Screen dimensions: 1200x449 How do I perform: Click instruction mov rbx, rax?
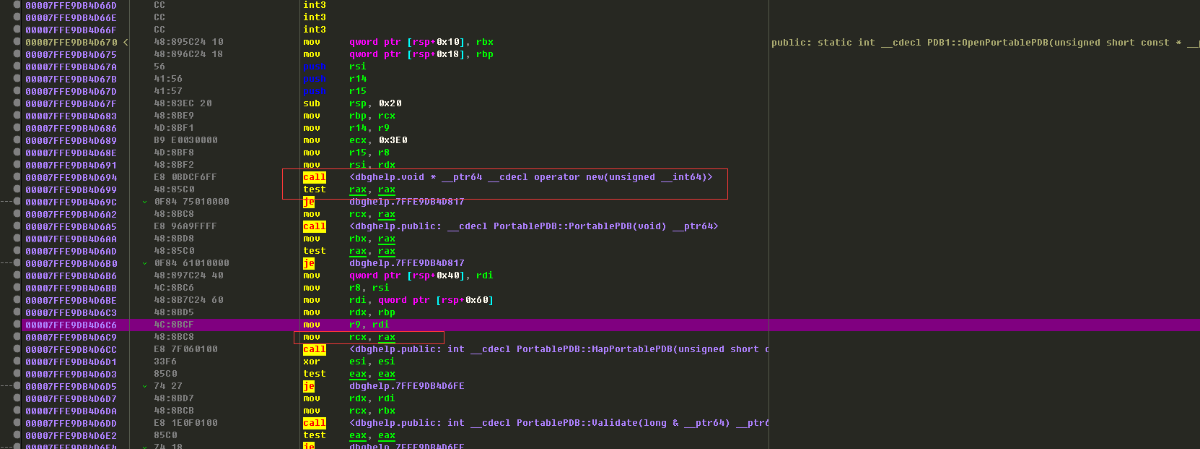click(348, 239)
